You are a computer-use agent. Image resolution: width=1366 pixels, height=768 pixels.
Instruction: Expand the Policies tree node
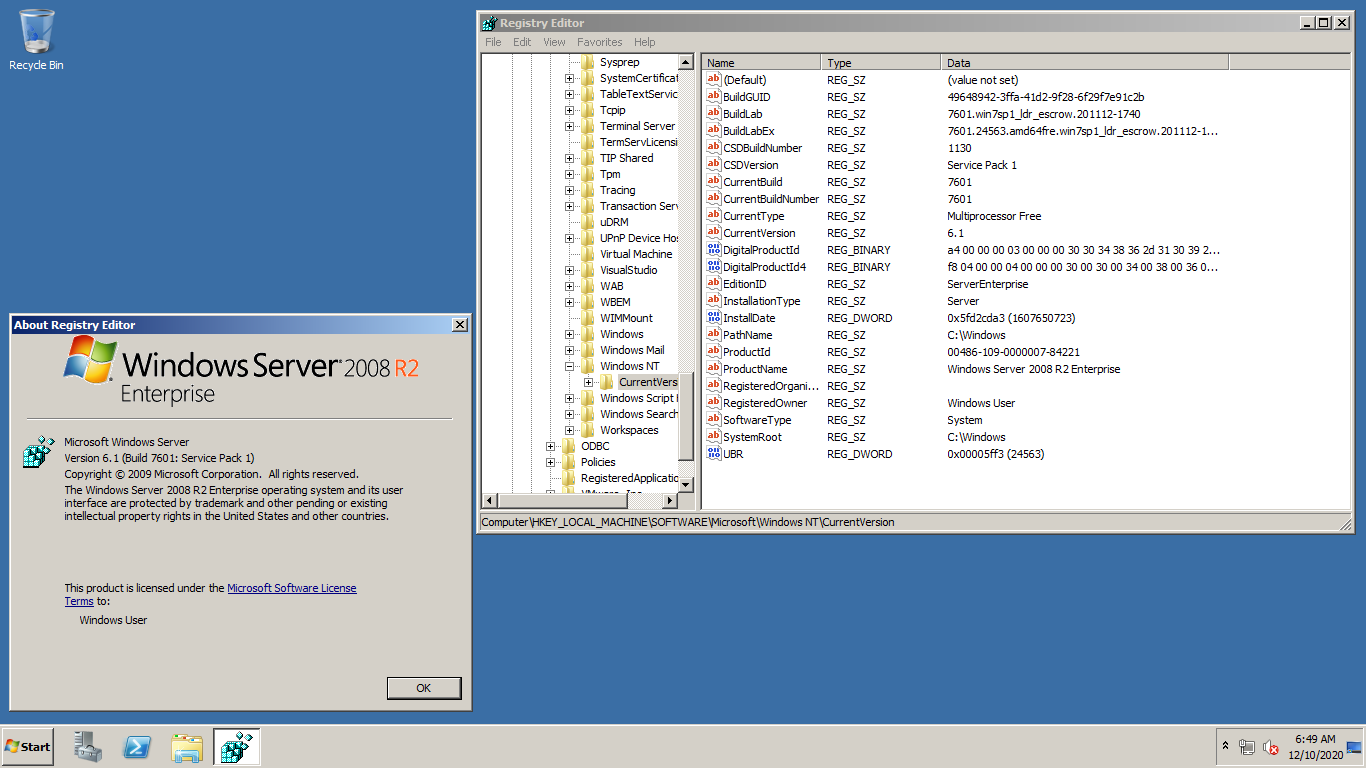[x=551, y=462]
